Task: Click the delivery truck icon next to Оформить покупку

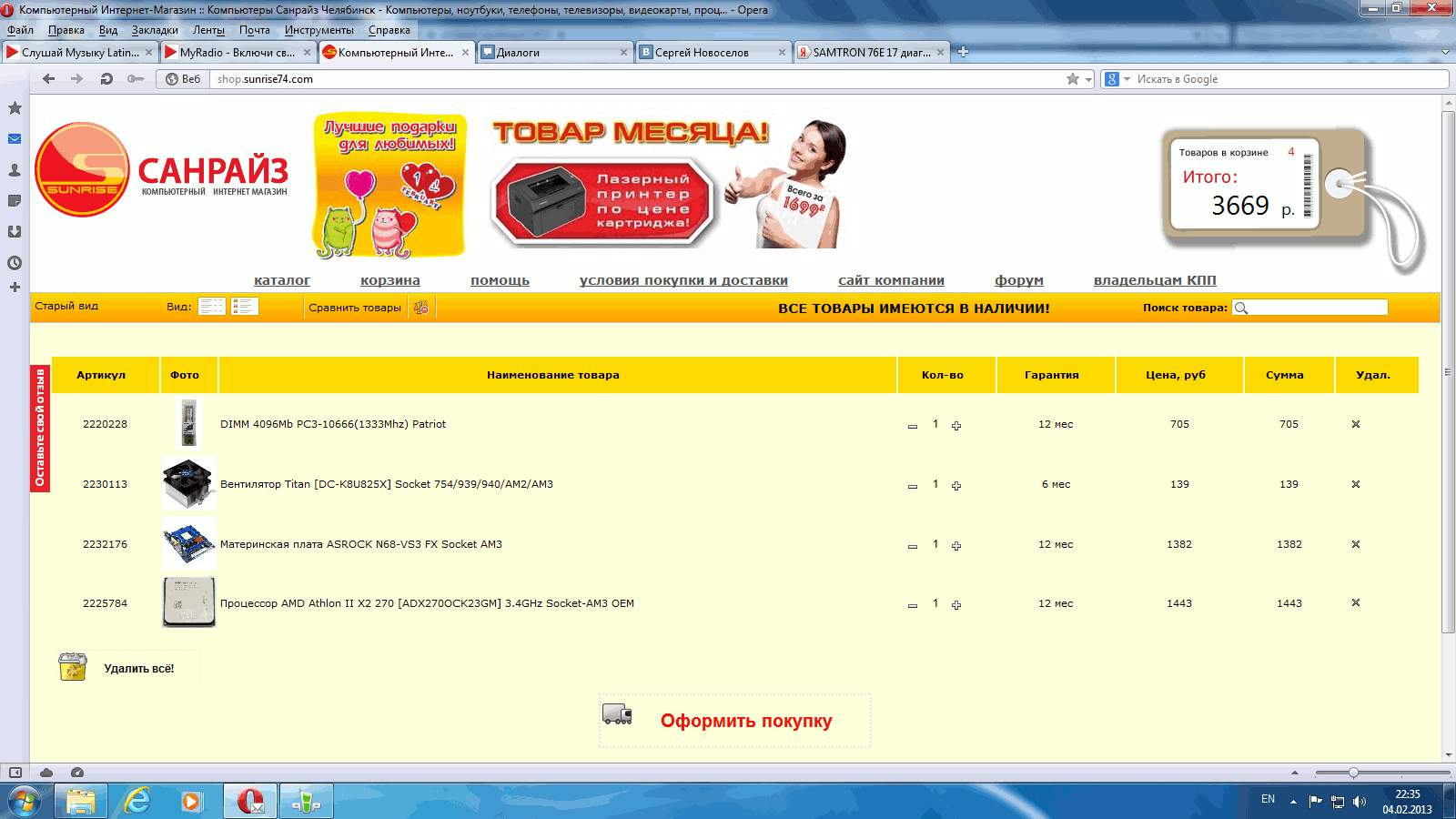Action: (617, 714)
